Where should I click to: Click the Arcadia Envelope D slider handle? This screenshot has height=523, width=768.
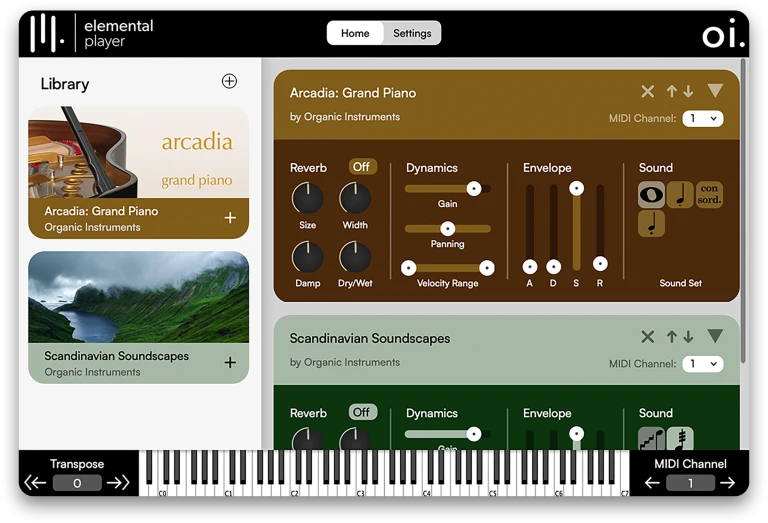point(553,267)
